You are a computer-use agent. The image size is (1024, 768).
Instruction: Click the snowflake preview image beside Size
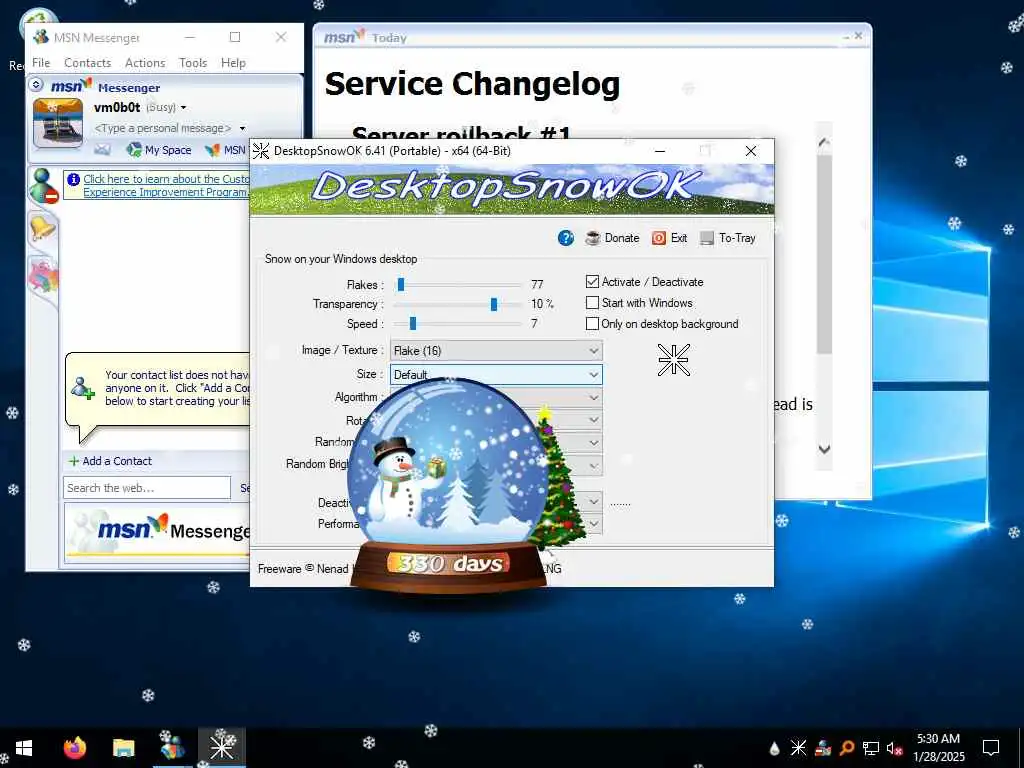673,360
